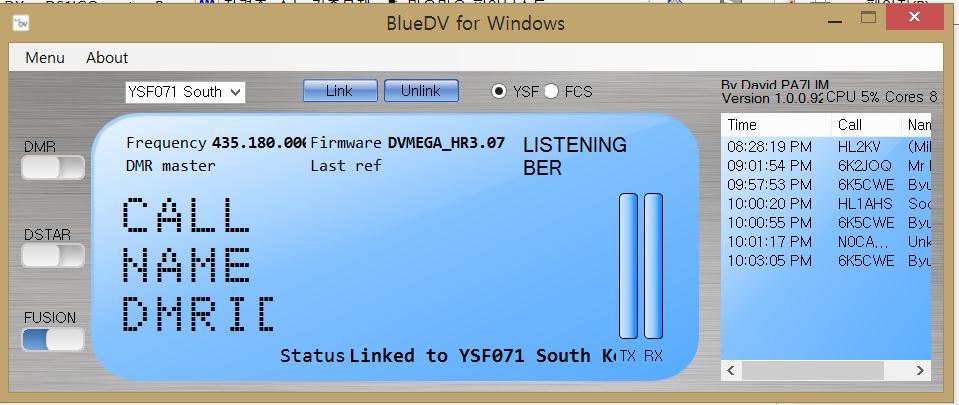Viewport: 959px width, 405px height.
Task: Select the 10:00:55 PM 6K5CWE log row
Action: click(x=826, y=223)
